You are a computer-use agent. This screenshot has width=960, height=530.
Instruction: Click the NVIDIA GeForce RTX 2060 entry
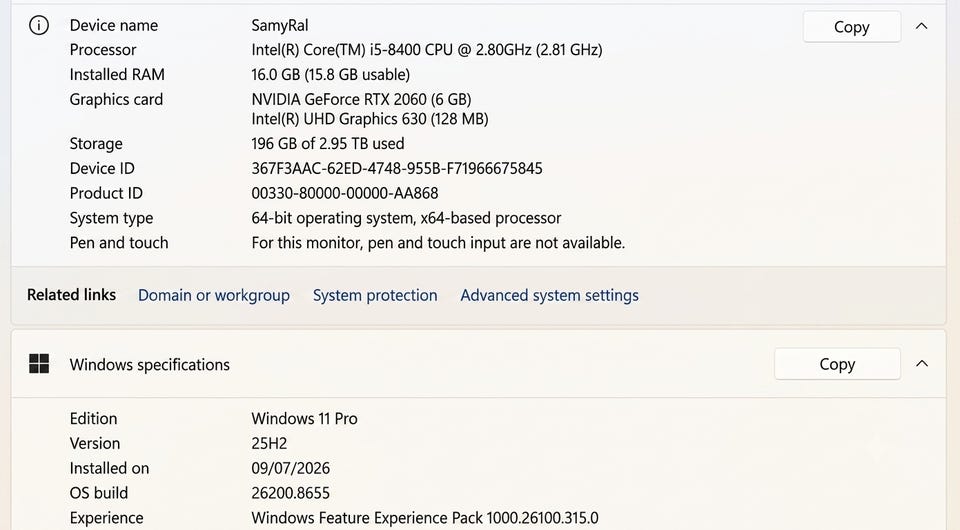coord(361,99)
